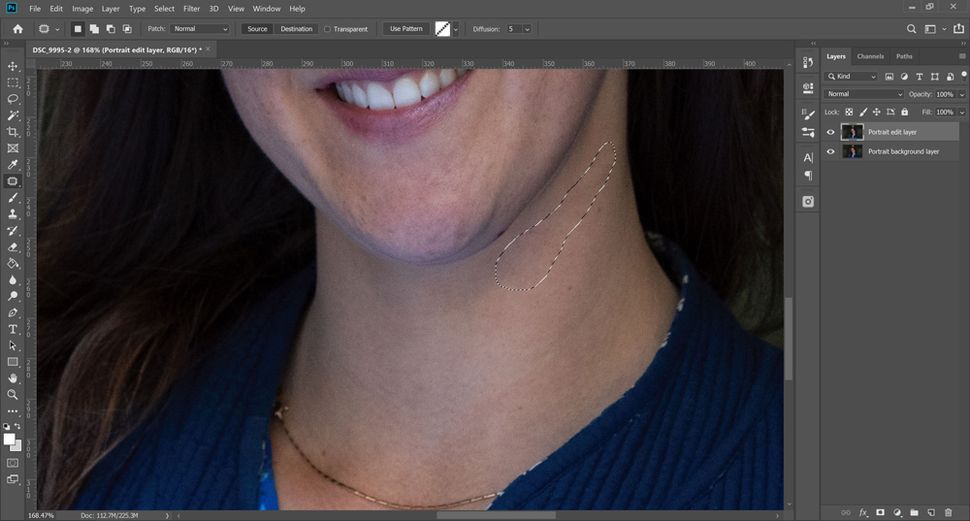Add a layer mask from panel footer
This screenshot has width=970, height=521.
[x=880, y=512]
